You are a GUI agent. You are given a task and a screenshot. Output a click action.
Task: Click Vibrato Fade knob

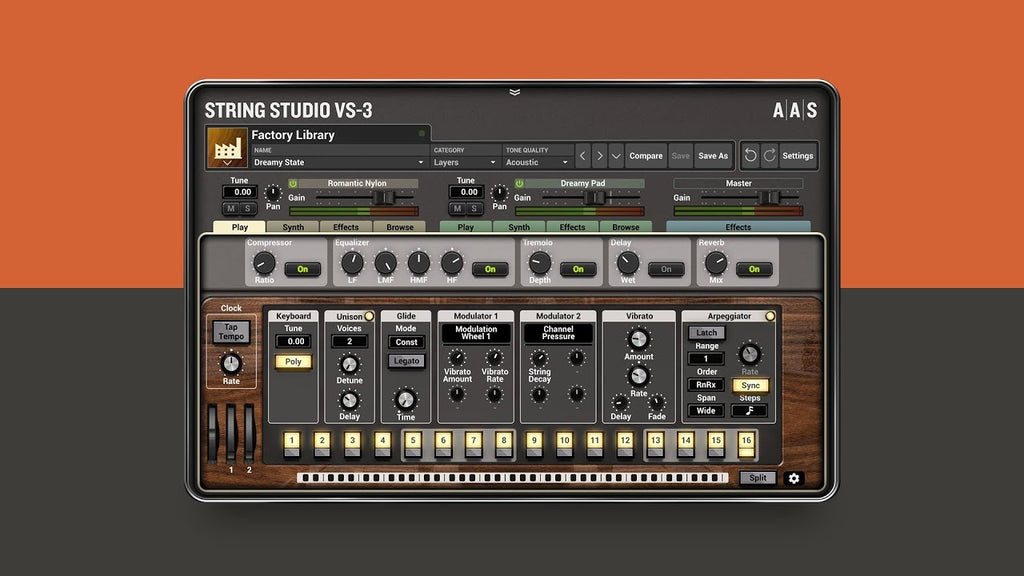[656, 402]
